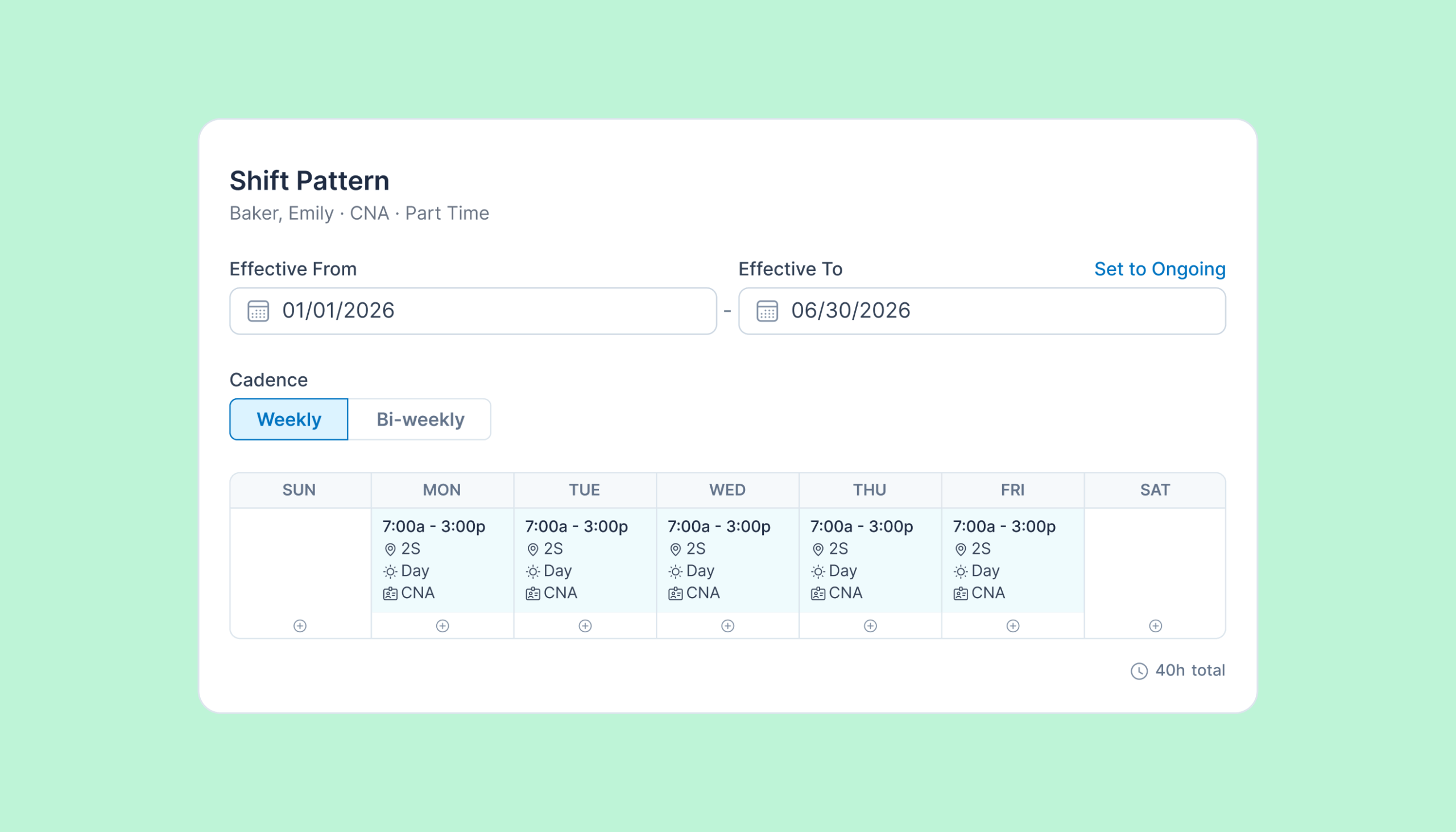Click the location pin icon in Thursday's shift
The height and width of the screenshot is (832, 1456).
[x=818, y=549]
